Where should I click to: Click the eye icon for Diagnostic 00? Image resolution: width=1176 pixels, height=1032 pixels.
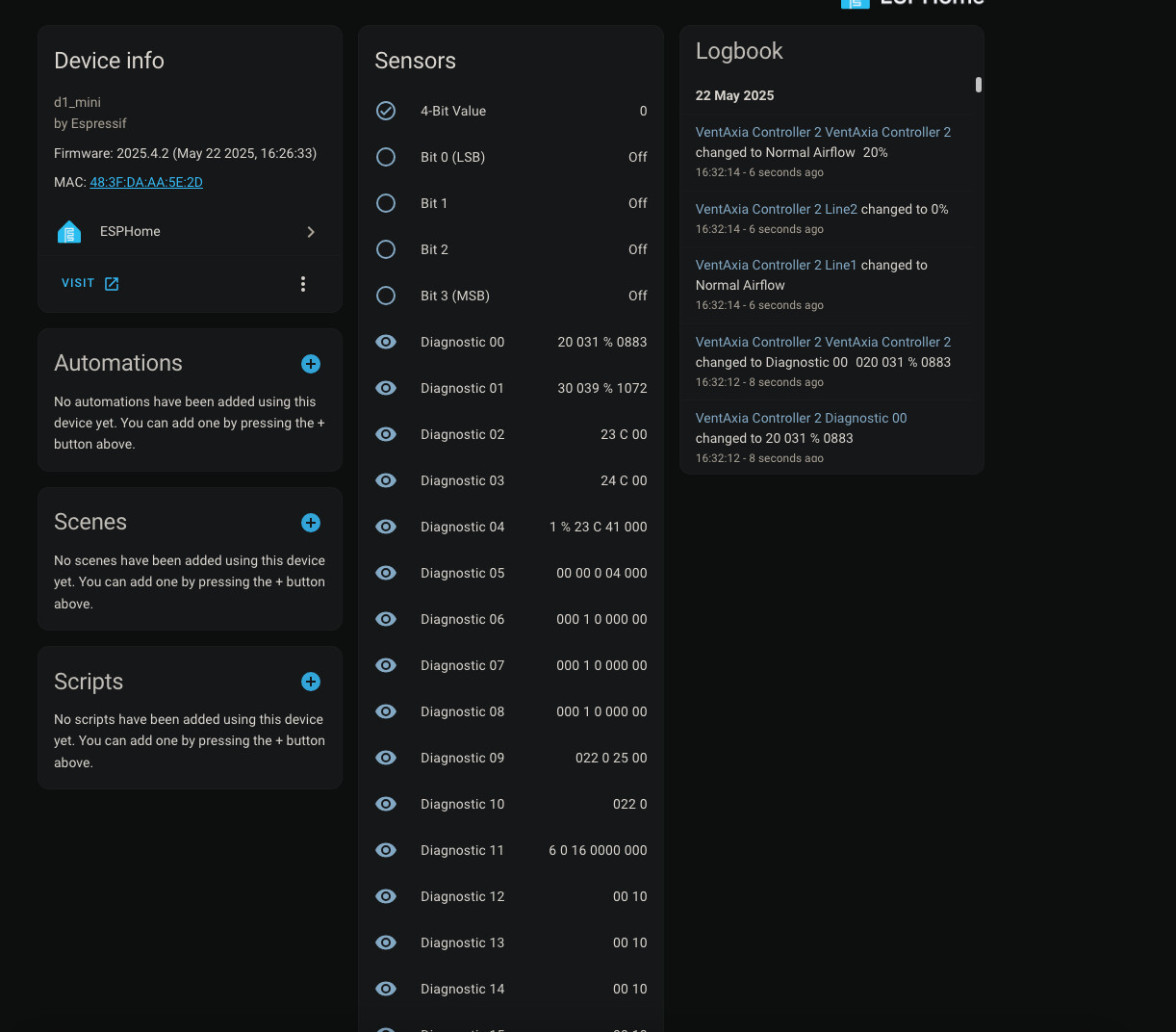(x=386, y=342)
